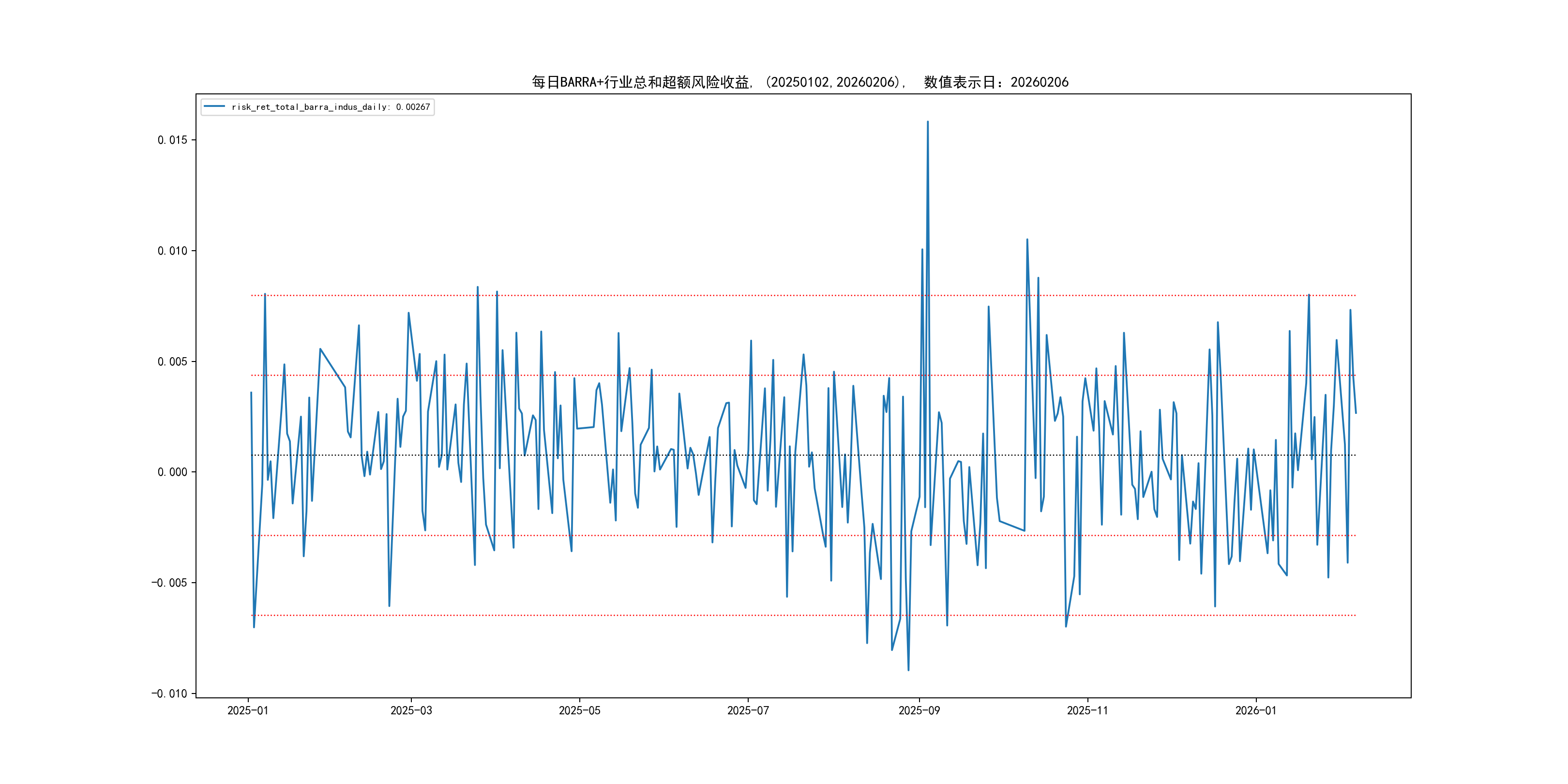Select the 2025-05 x-axis date label
The image size is (1568, 784).
tap(579, 711)
